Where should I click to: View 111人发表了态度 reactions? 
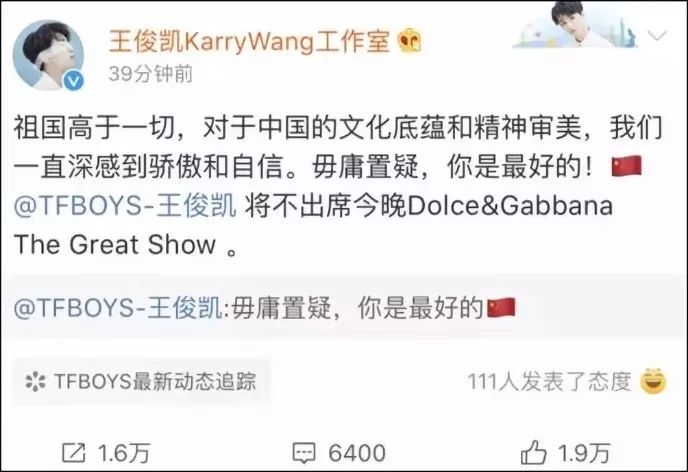(x=549, y=382)
